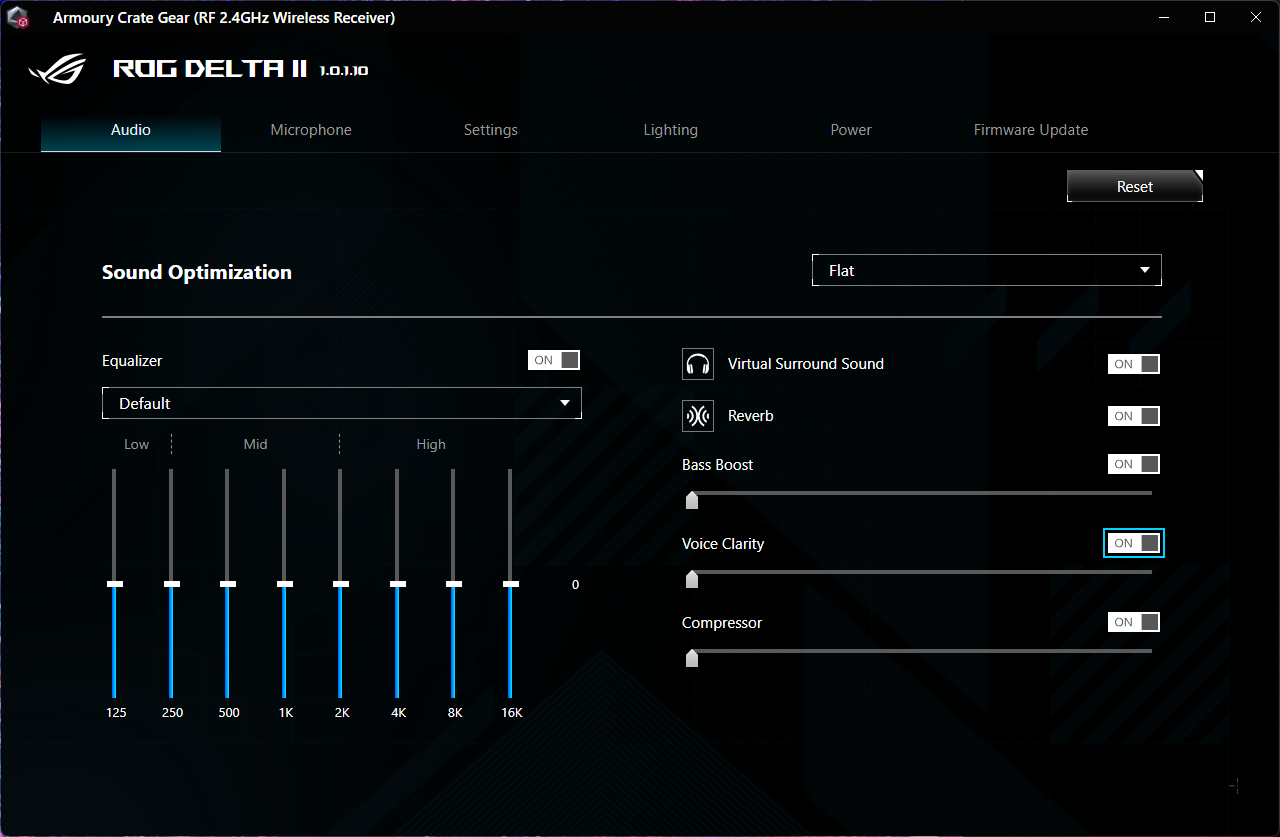Disable Virtual Surround Sound toggle

point(1134,364)
